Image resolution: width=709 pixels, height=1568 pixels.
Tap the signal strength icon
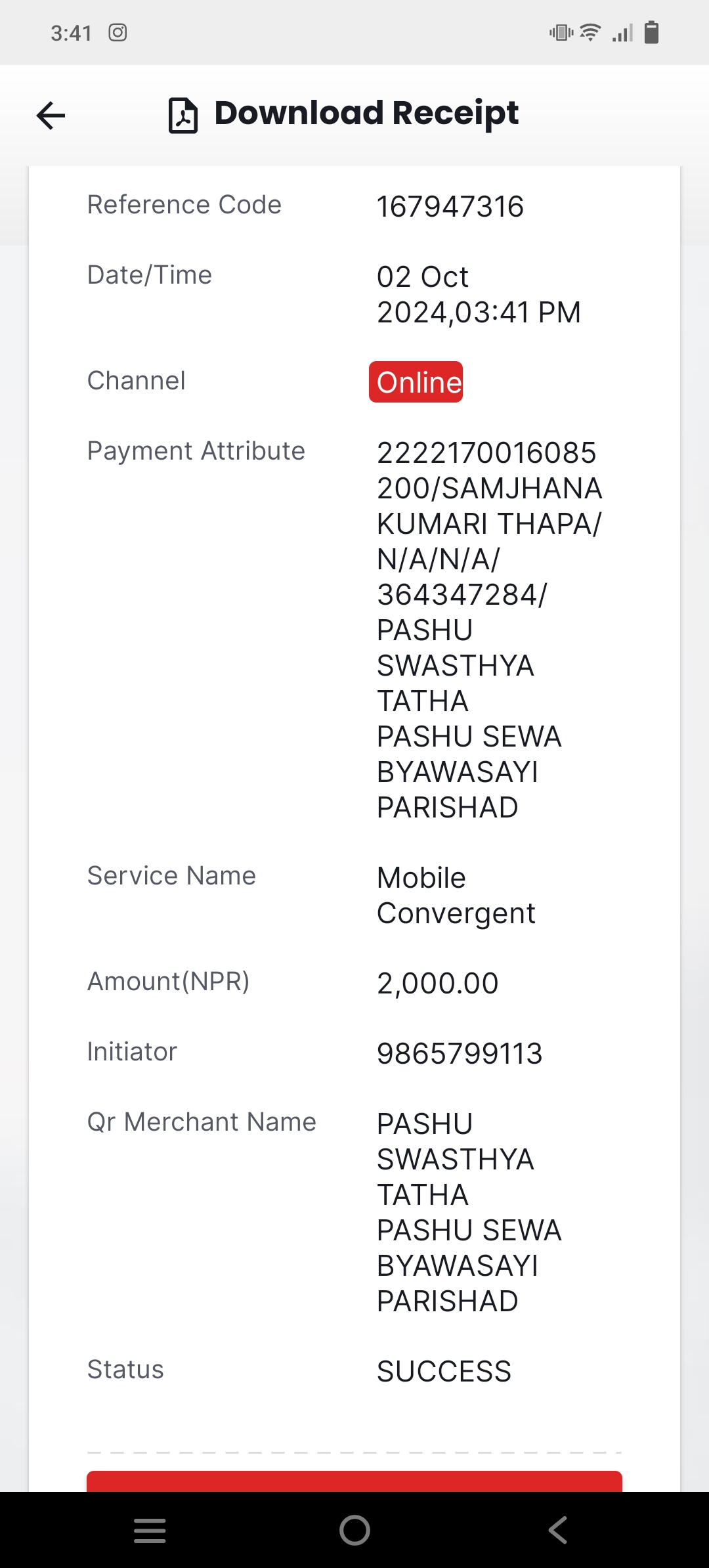pos(622,32)
